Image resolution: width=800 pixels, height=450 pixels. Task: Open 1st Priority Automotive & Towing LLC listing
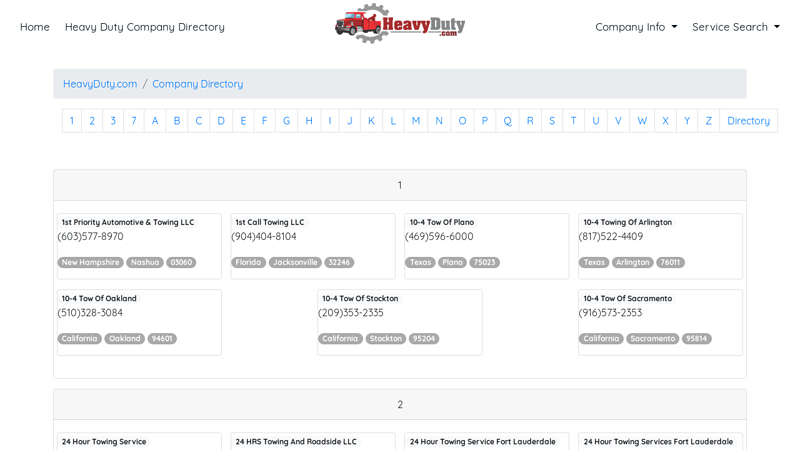pyautogui.click(x=128, y=222)
